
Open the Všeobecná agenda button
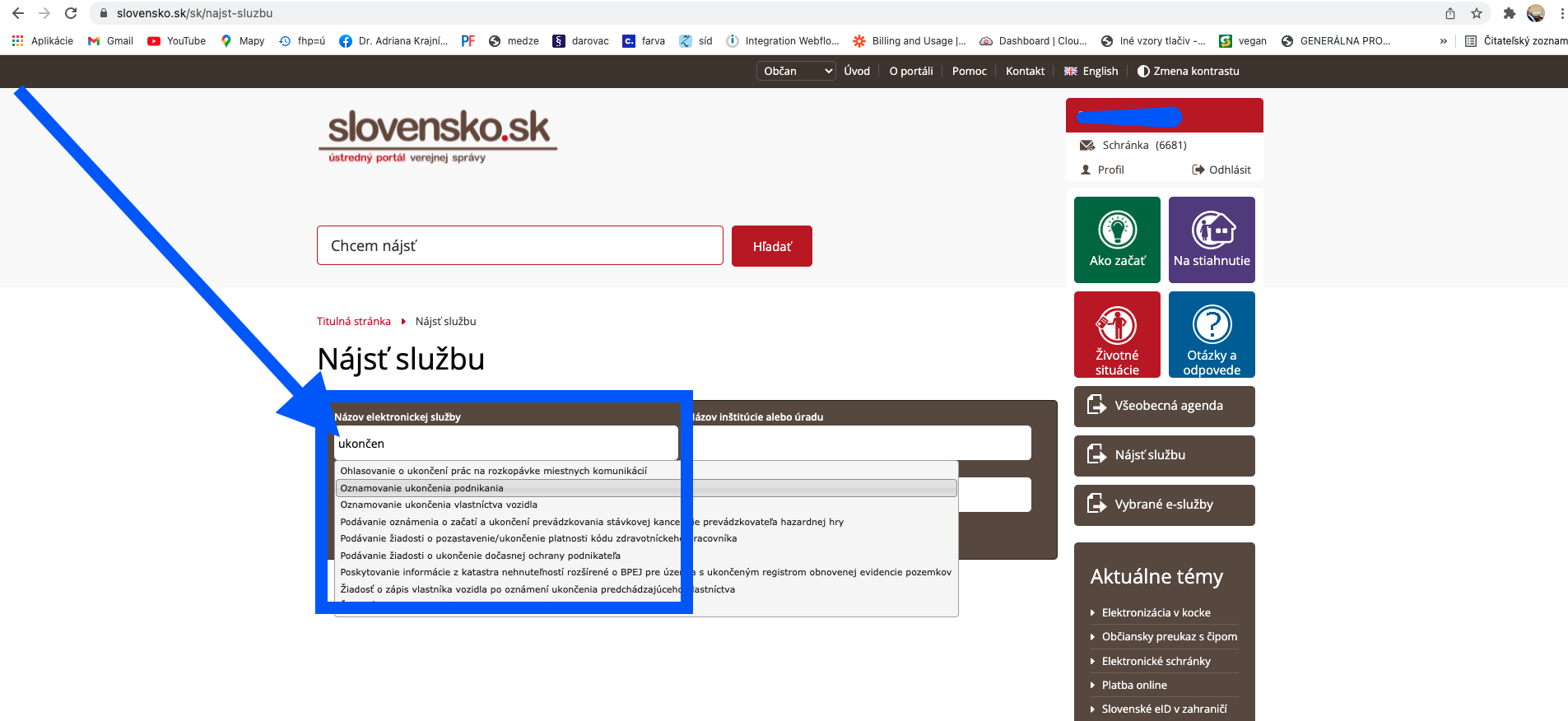coord(1165,406)
